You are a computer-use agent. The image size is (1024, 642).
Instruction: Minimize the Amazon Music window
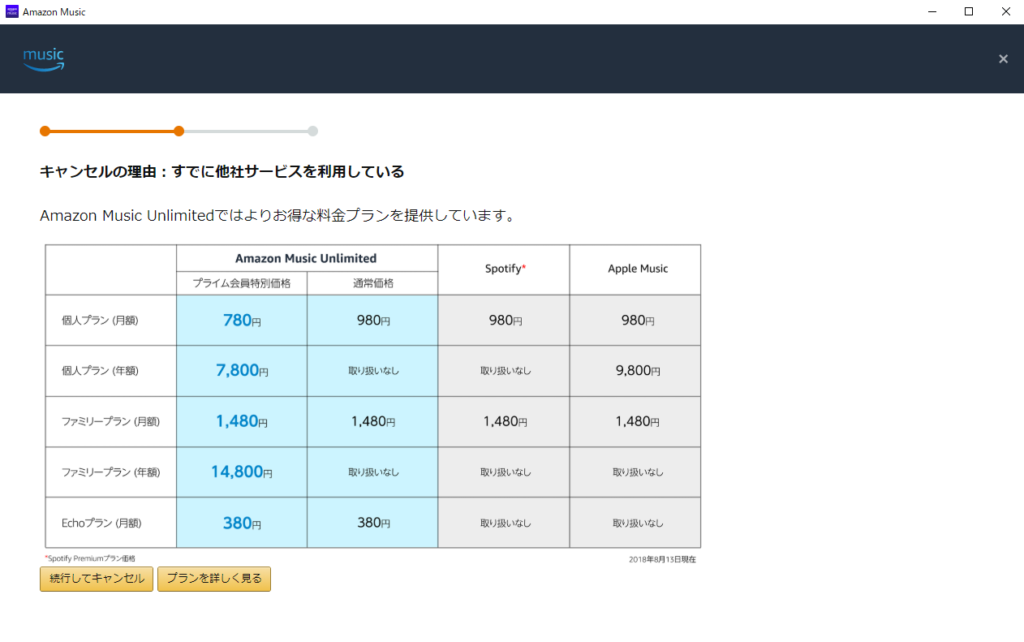(932, 12)
